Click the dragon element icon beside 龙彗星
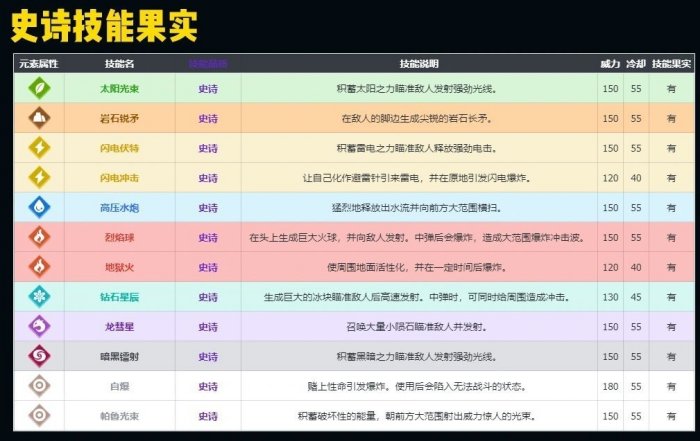This screenshot has height=441, width=700. 38,327
